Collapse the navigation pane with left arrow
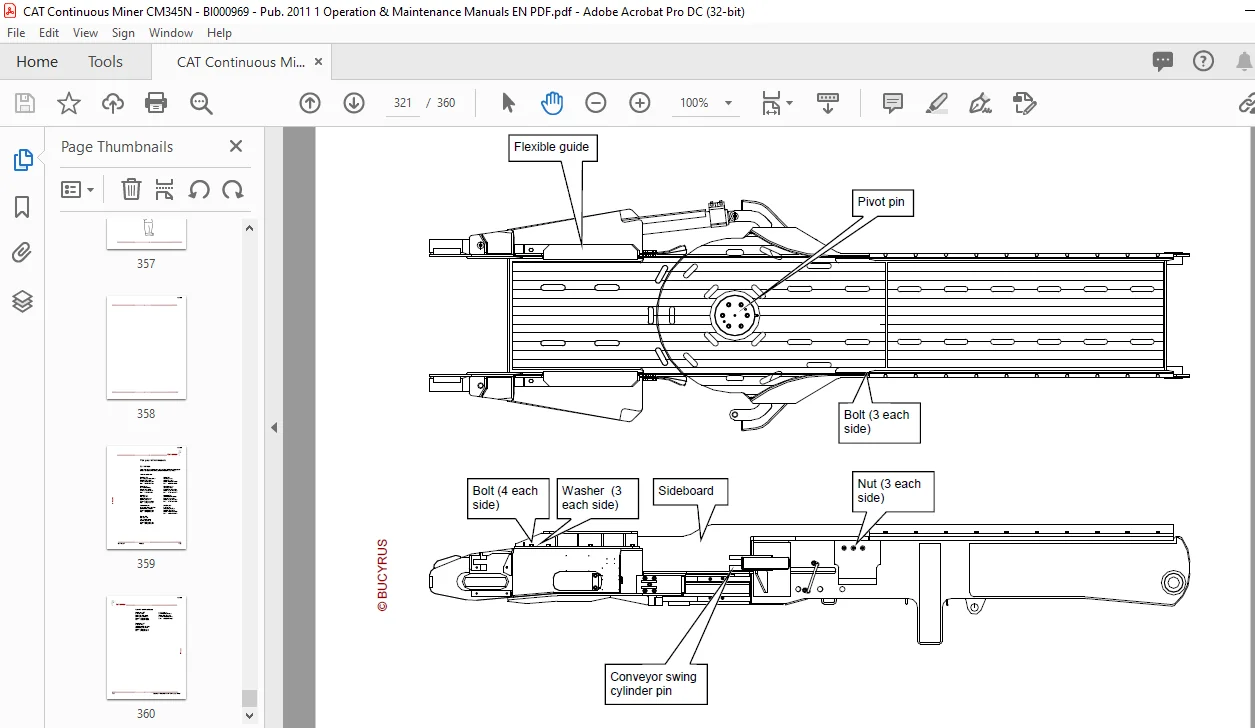This screenshot has width=1255, height=728. [x=274, y=428]
